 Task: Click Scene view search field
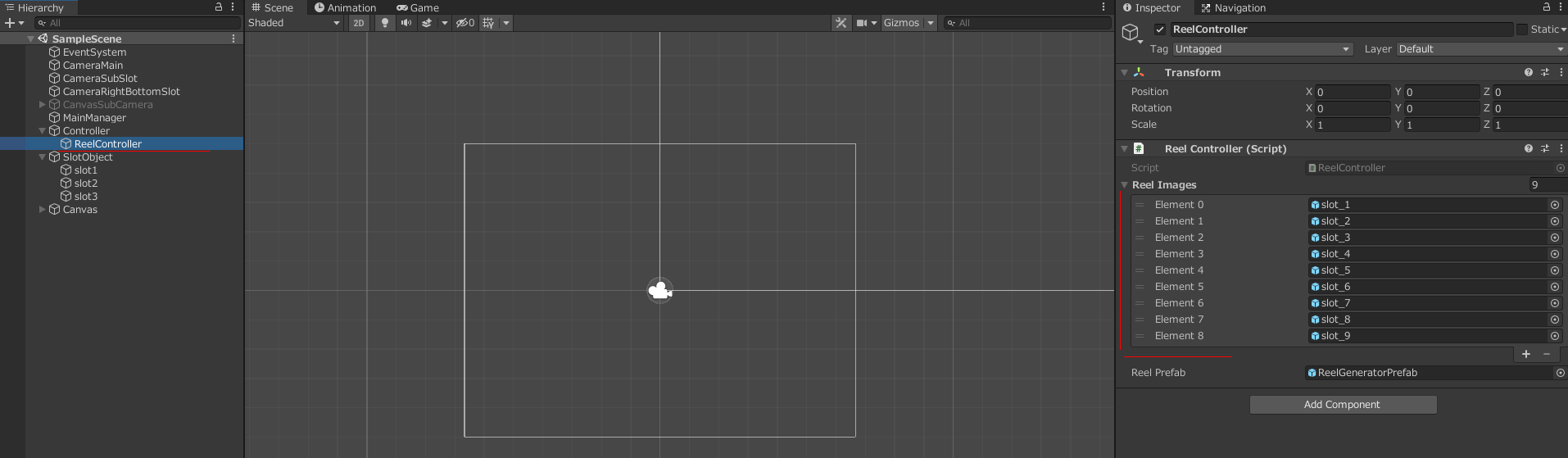[x=1027, y=23]
